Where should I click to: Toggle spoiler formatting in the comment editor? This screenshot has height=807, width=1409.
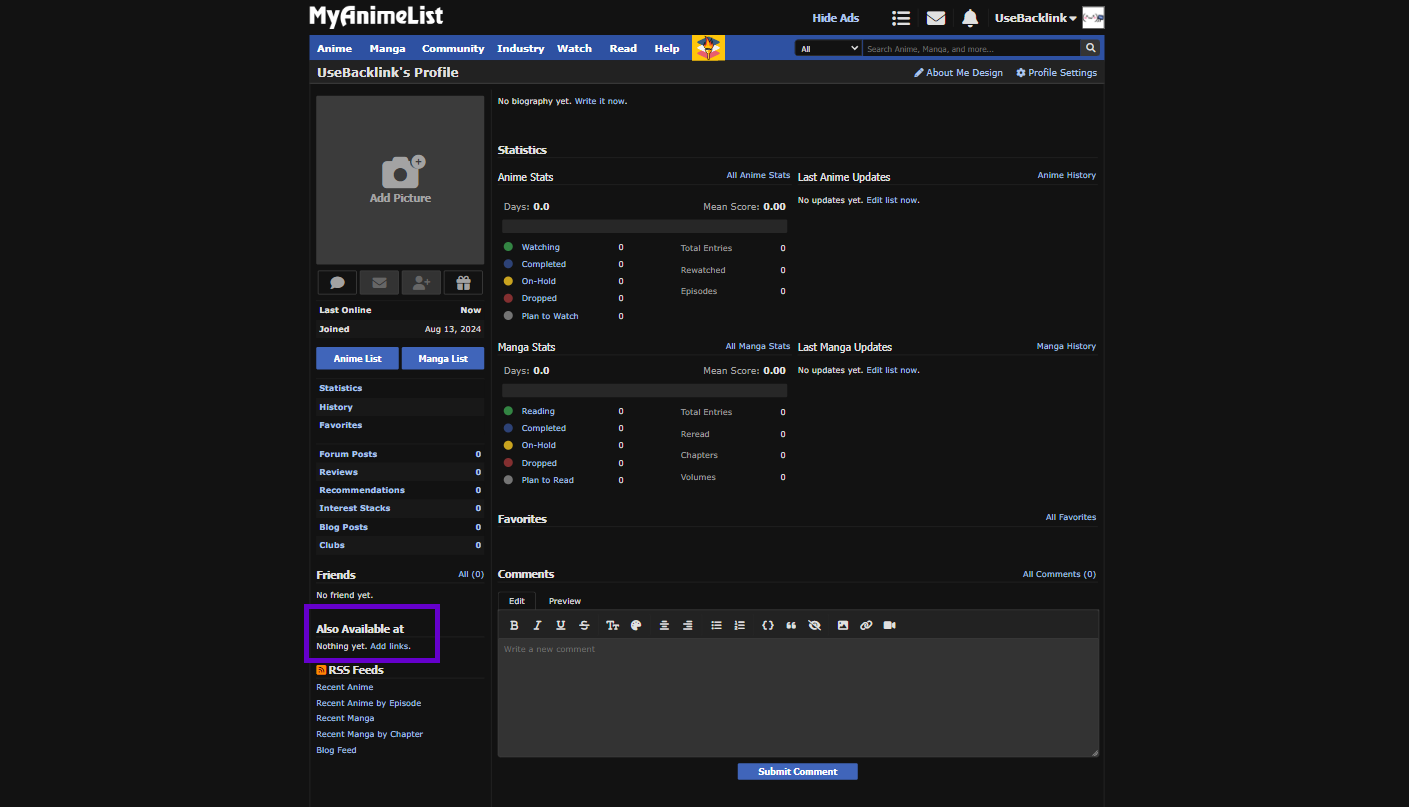815,625
